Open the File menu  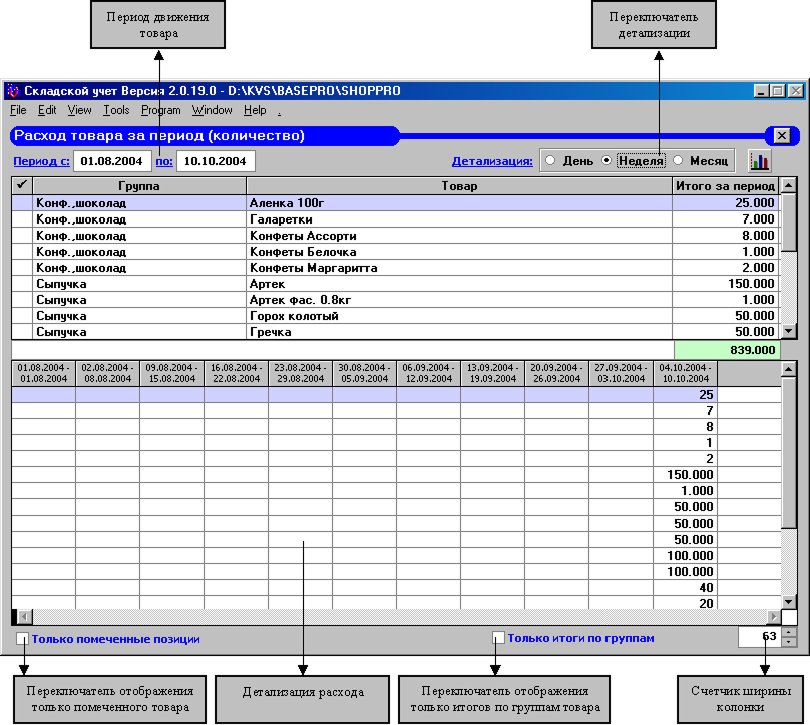tap(18, 110)
